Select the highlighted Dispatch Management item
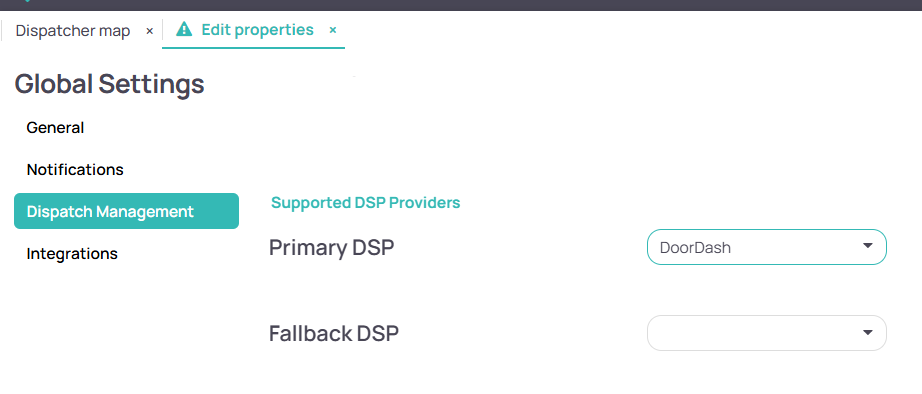Viewport: 922px width, 394px height. point(126,211)
